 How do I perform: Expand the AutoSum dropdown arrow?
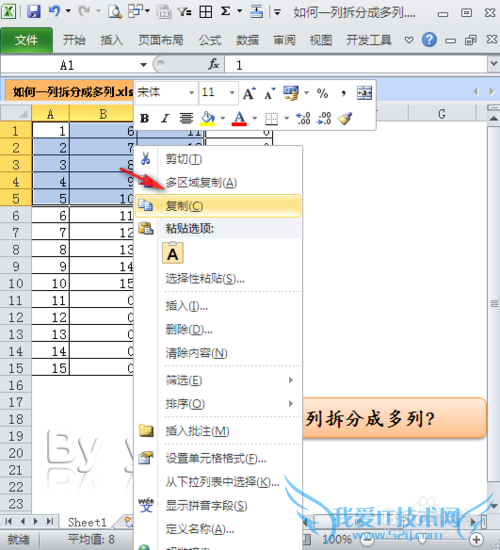[240, 12]
